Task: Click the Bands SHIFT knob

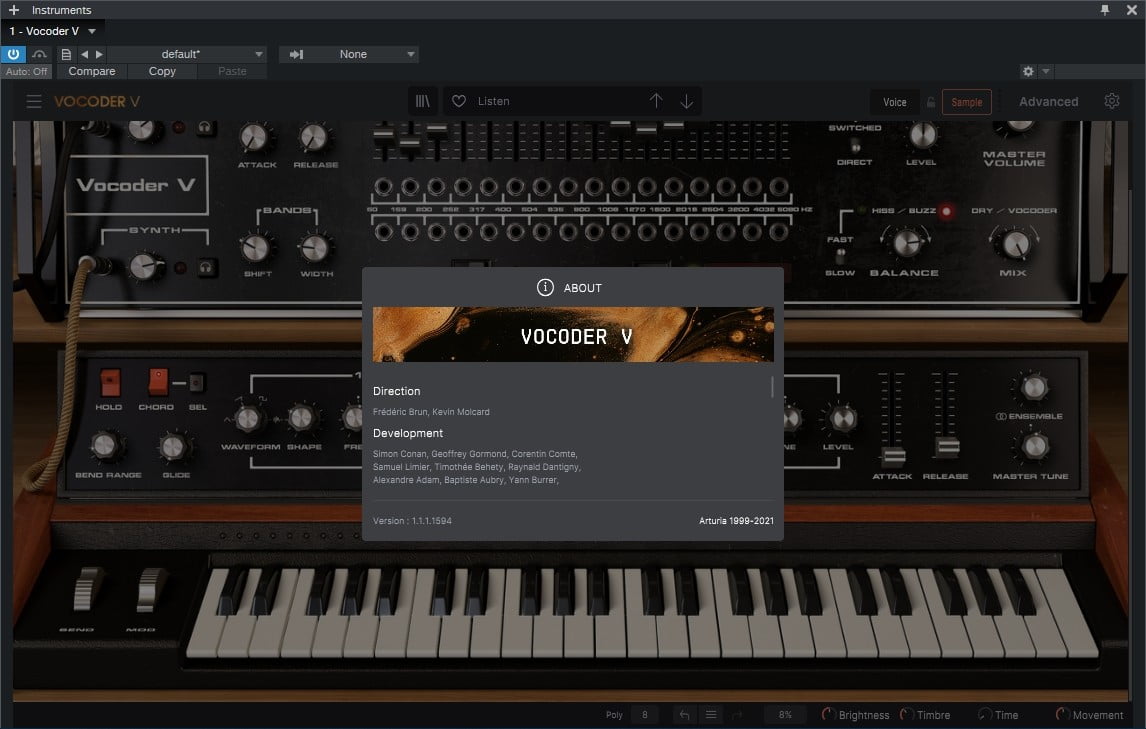Action: [256, 248]
